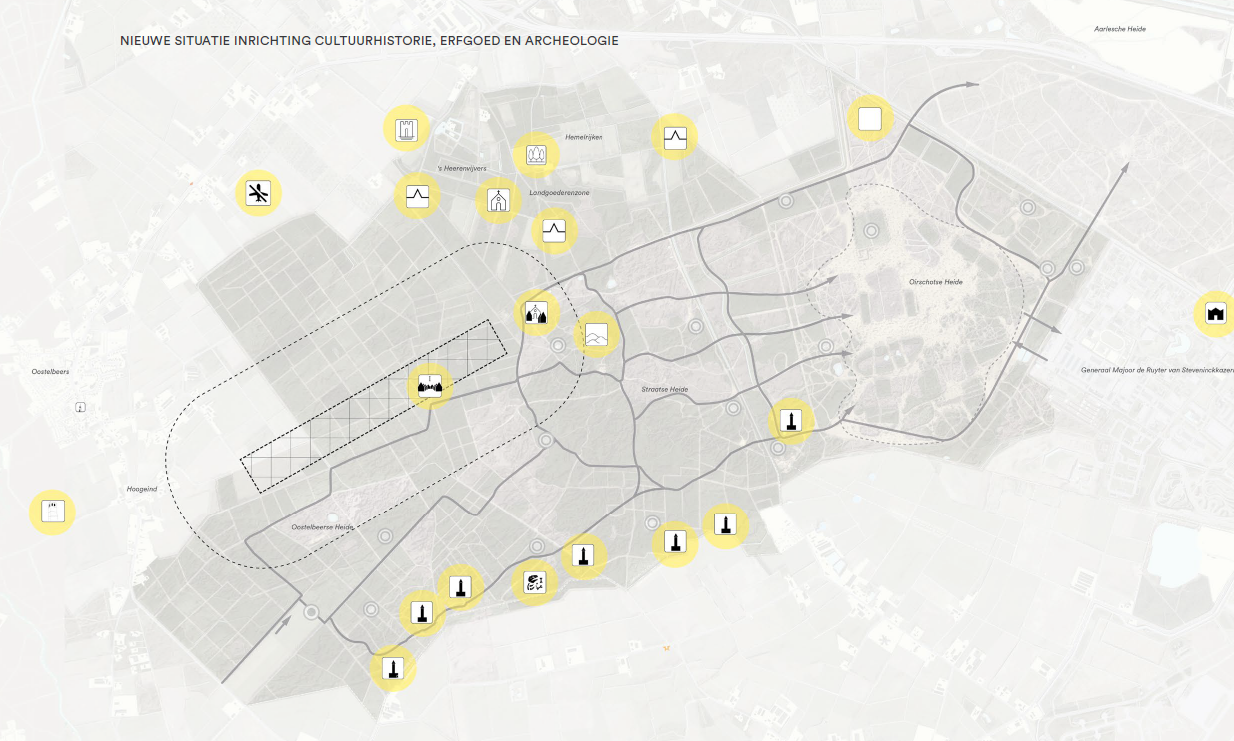
Task: Select the castle tower marker above 's Heerenvijvers
Action: tap(406, 129)
